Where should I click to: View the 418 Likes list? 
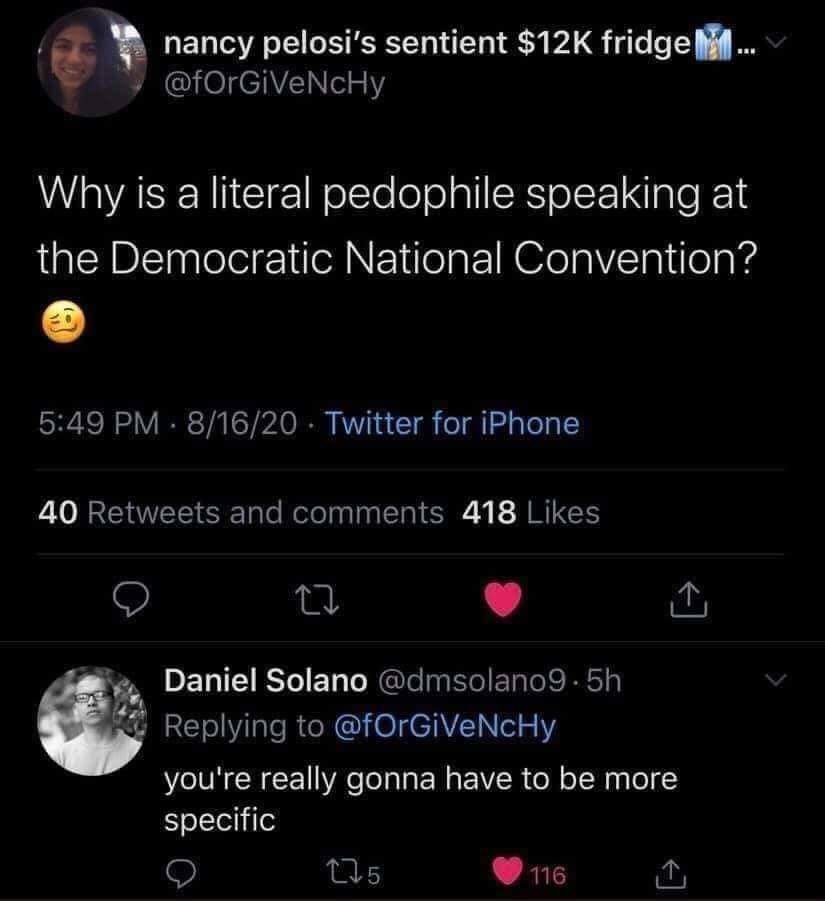pos(532,513)
